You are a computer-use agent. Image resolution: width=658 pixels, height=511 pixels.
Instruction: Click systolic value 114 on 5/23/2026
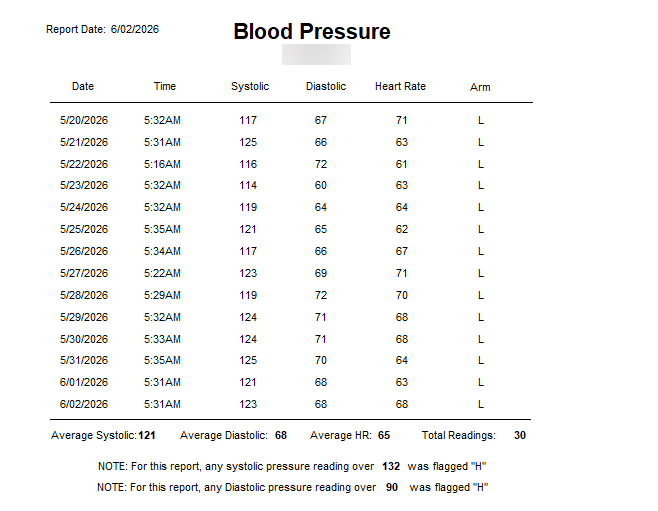click(248, 185)
